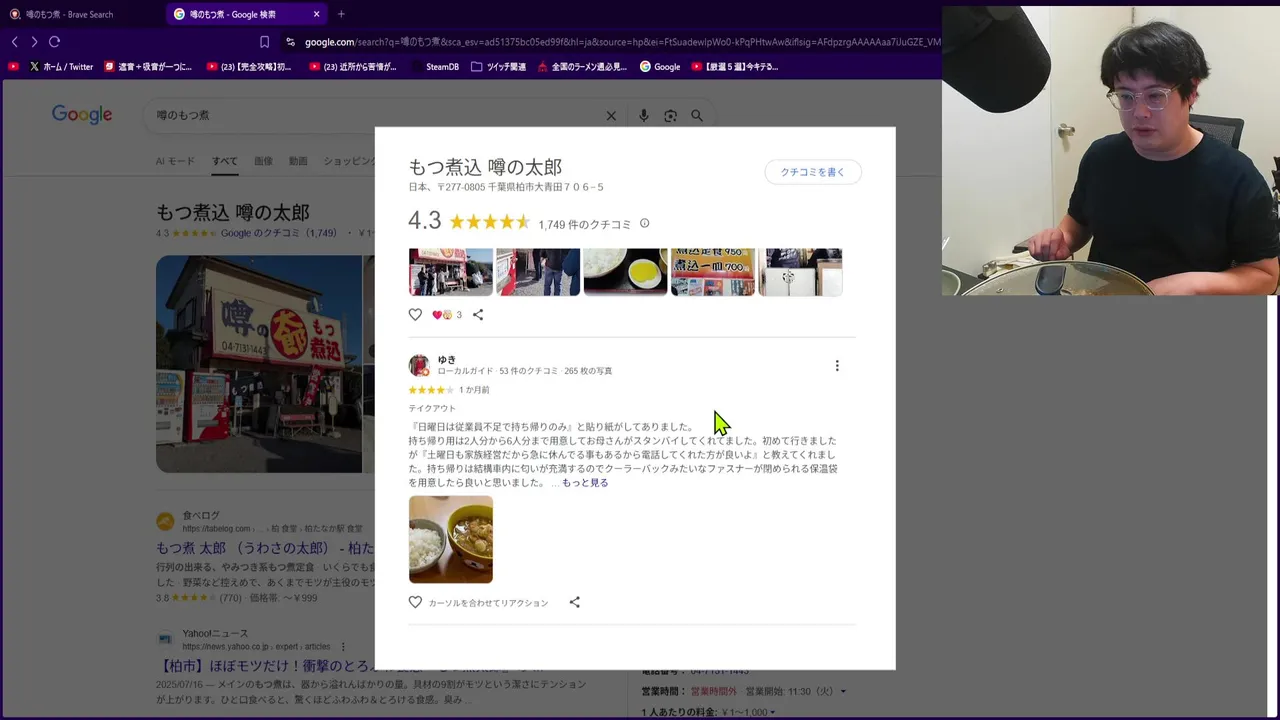Select the すべて search tab

click(x=224, y=161)
